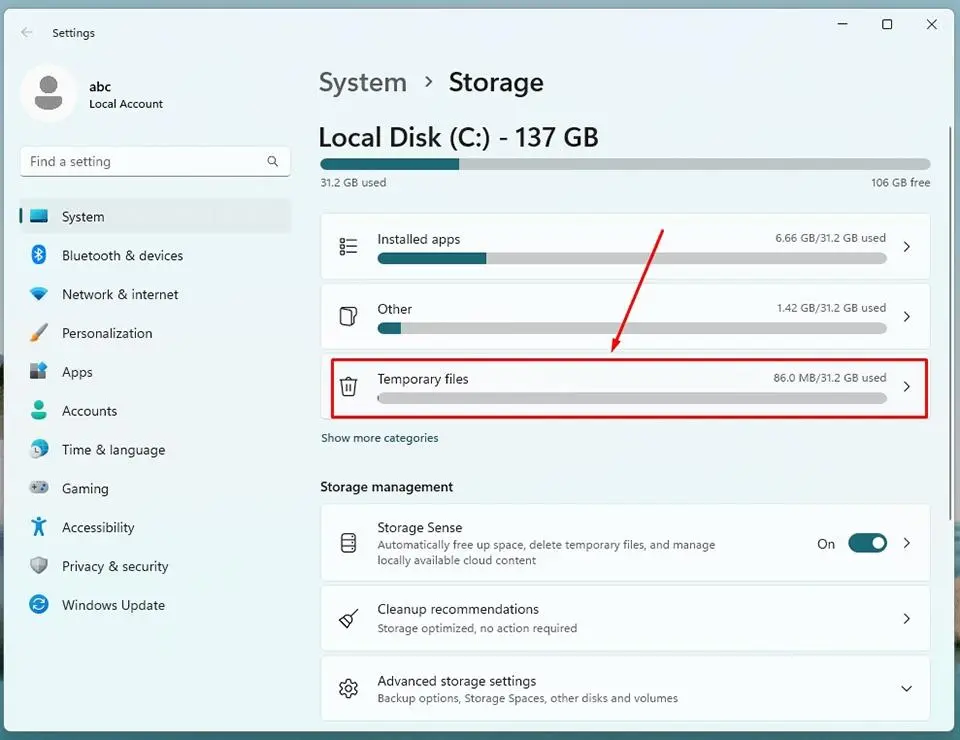Screen dimensions: 960x740
Task: Open Other category via its chevron
Action: coord(907,316)
